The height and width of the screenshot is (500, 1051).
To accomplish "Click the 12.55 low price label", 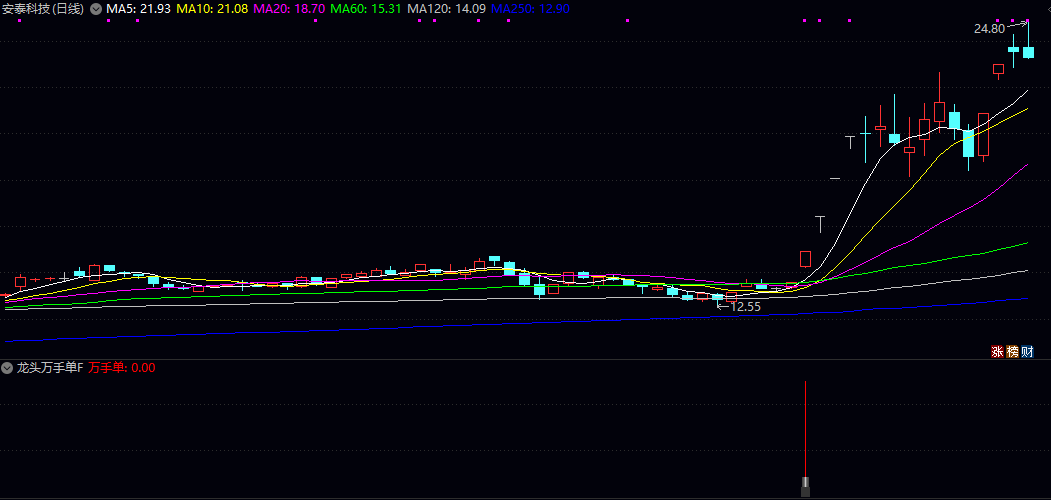I will pyautogui.click(x=745, y=307).
